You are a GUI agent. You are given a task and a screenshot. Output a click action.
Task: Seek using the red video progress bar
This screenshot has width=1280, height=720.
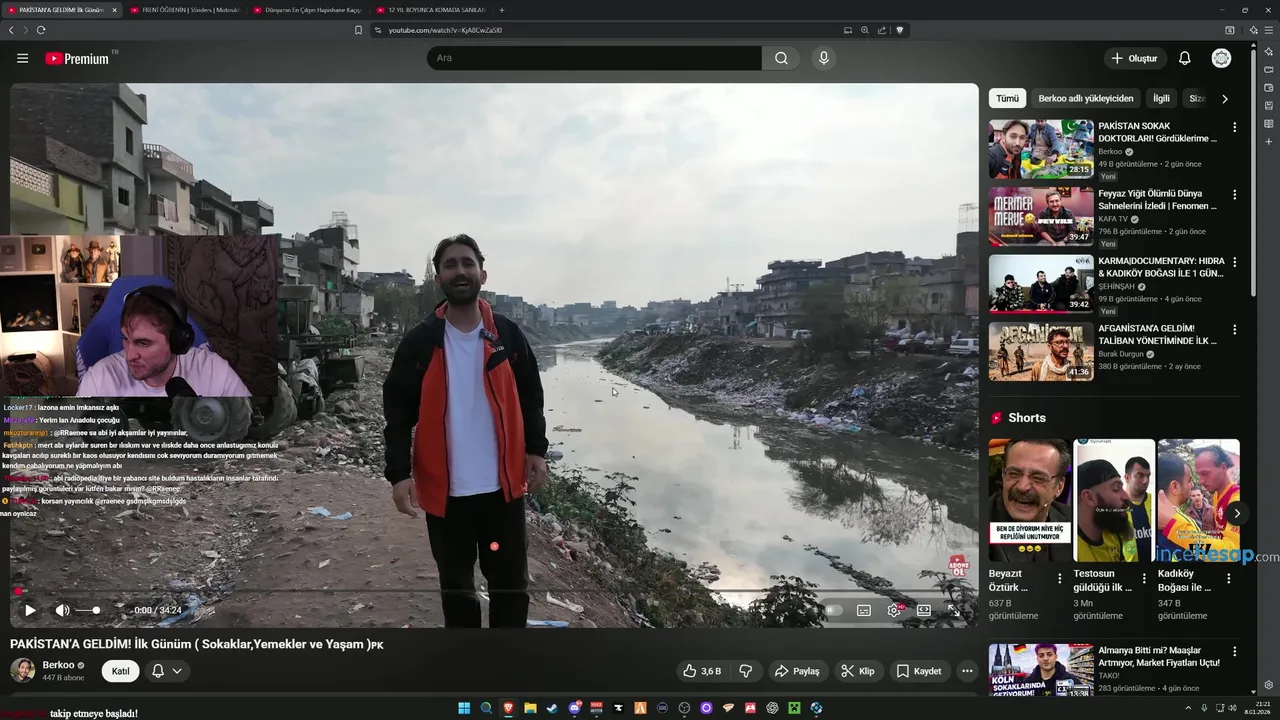(x=494, y=592)
